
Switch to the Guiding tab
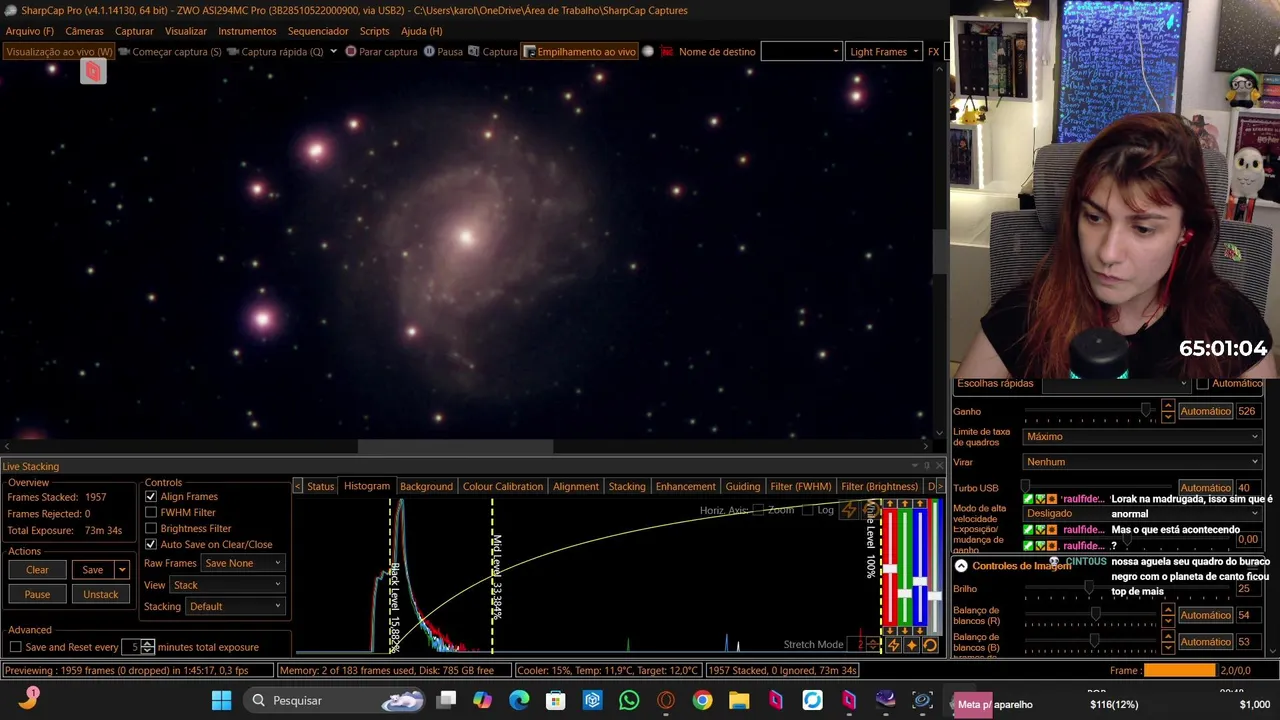(742, 486)
